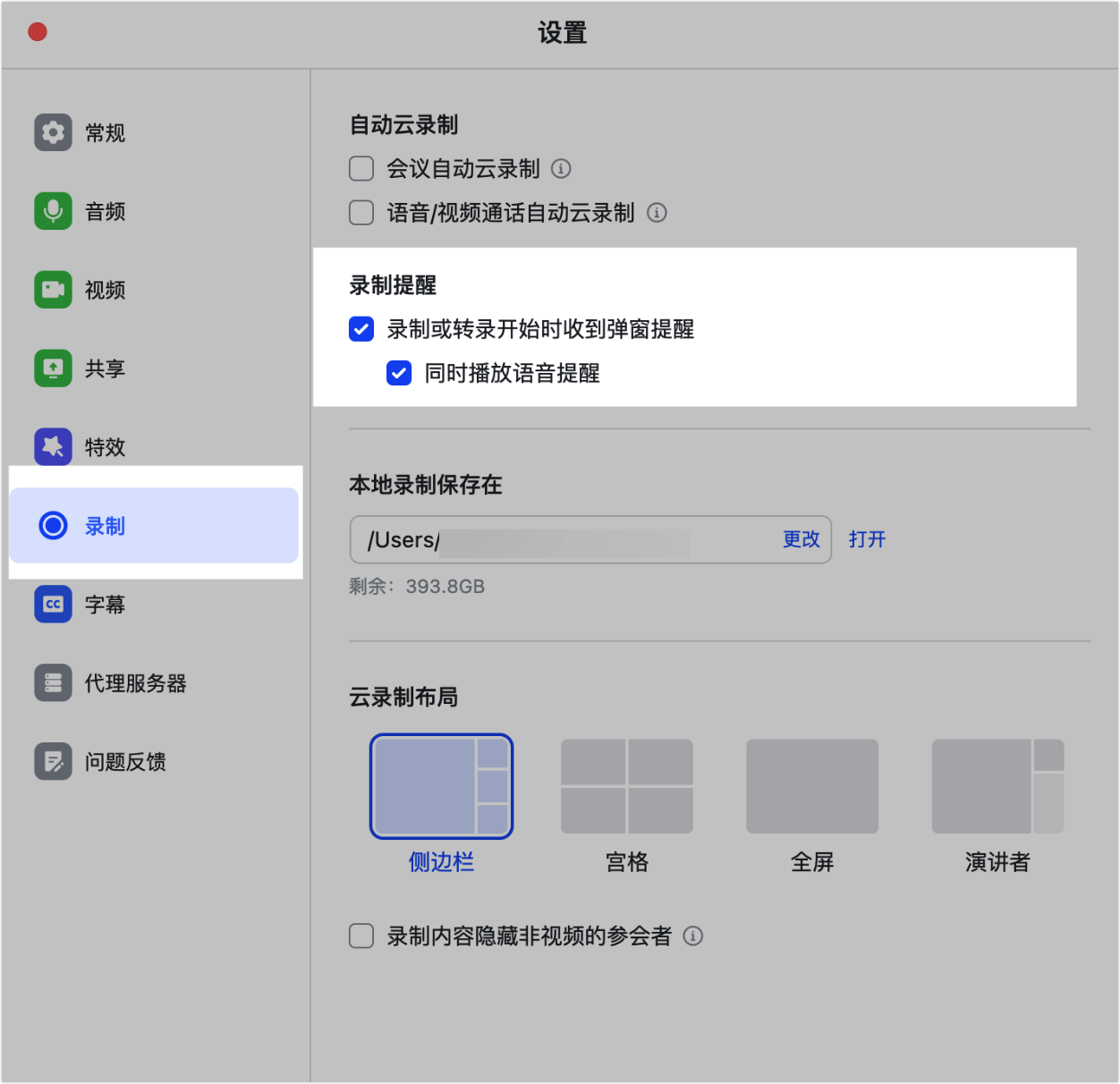
Task: Click 更改 to change recording path
Action: 801,539
